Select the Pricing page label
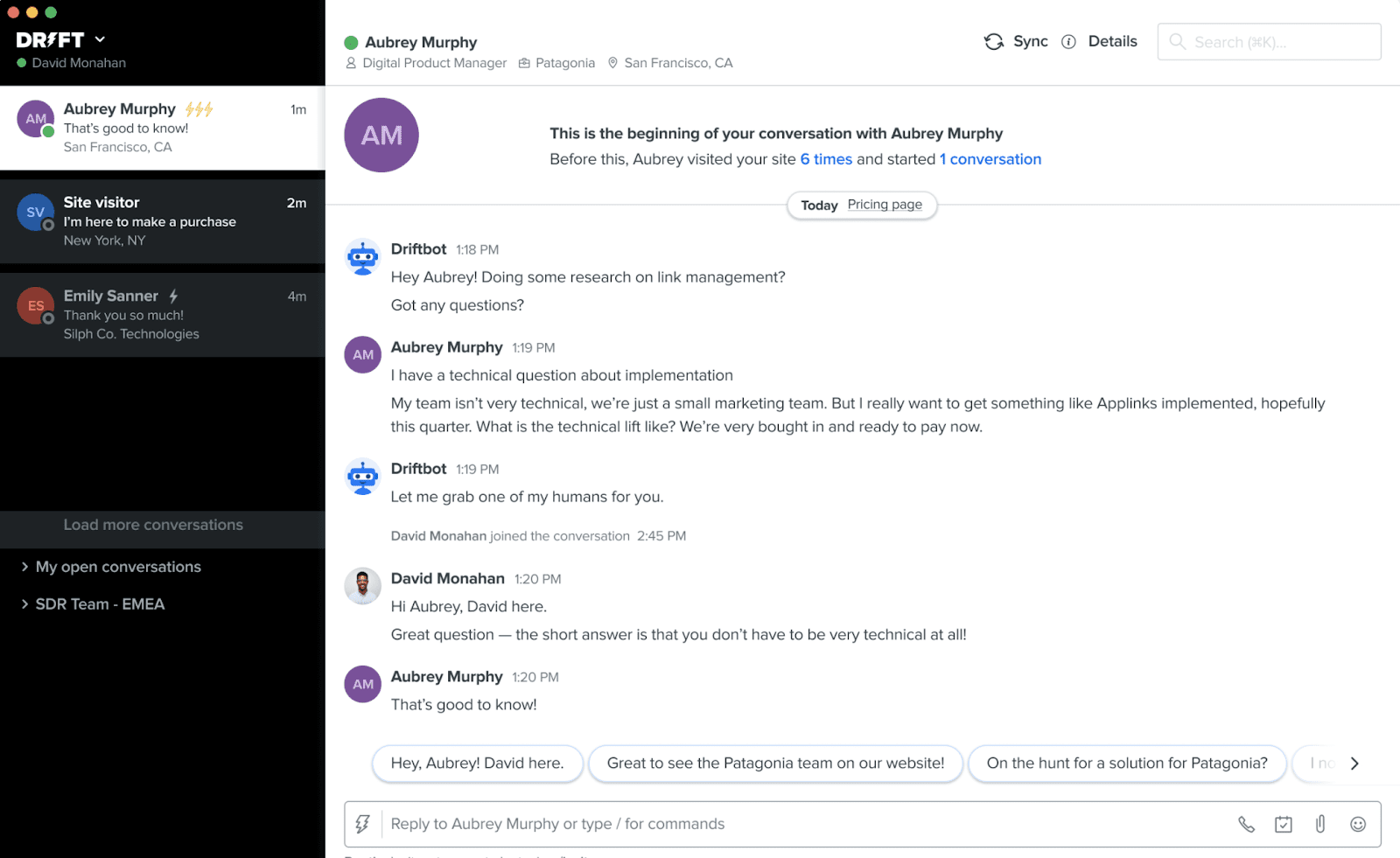Viewport: 1400px width, 858px height. click(x=885, y=205)
